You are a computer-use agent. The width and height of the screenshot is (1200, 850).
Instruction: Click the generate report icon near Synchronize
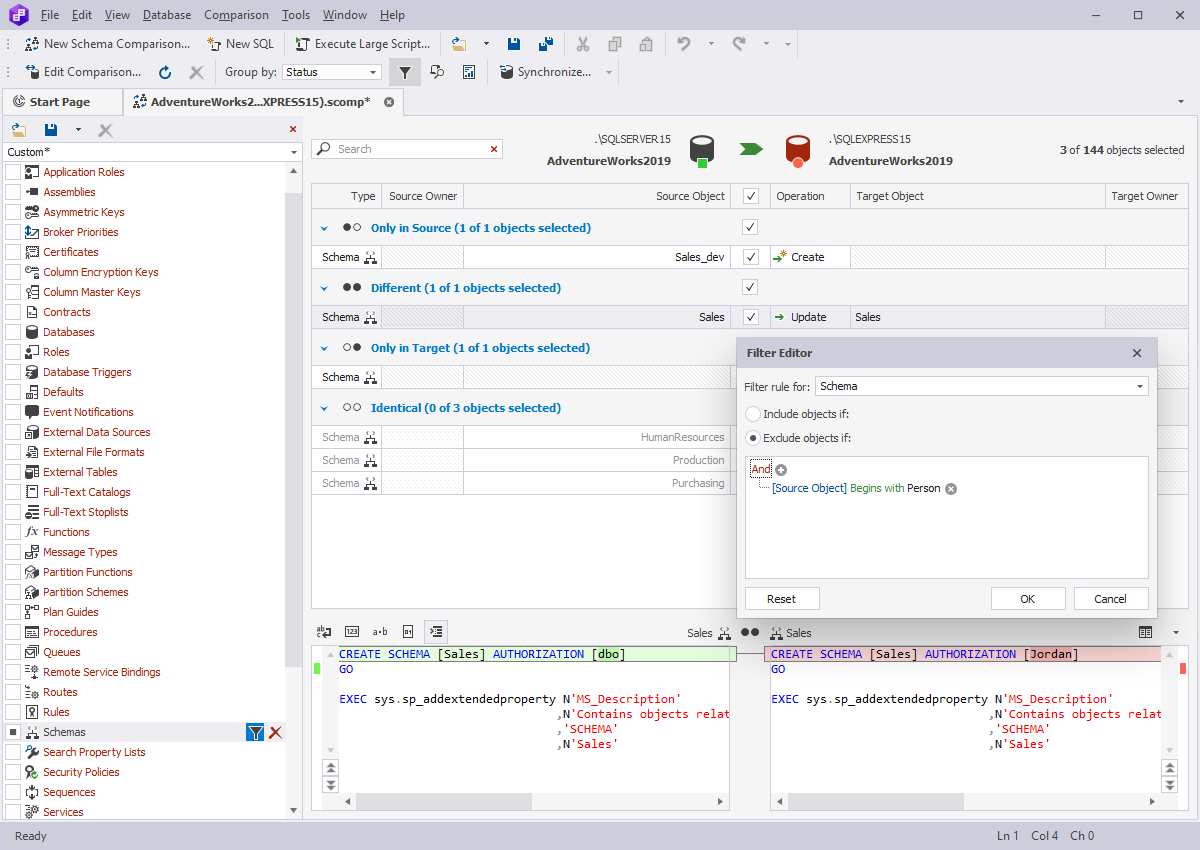(x=468, y=71)
